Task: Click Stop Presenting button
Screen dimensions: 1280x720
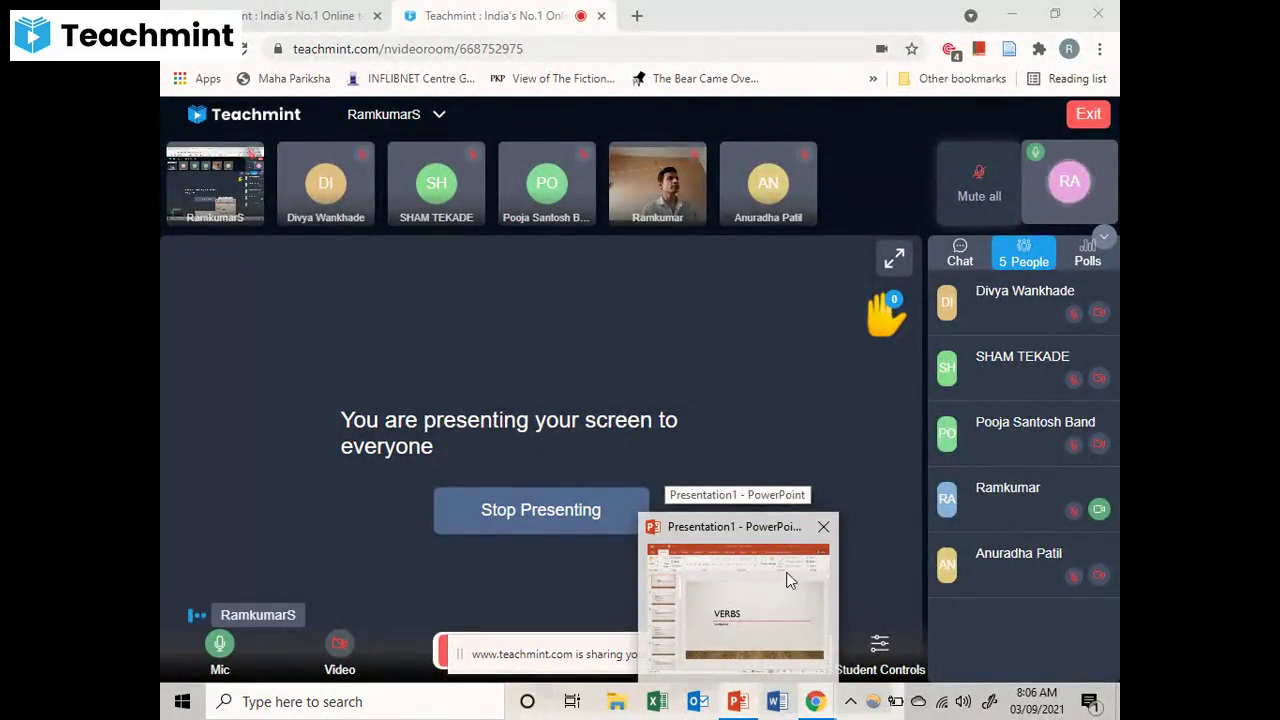Action: click(541, 510)
